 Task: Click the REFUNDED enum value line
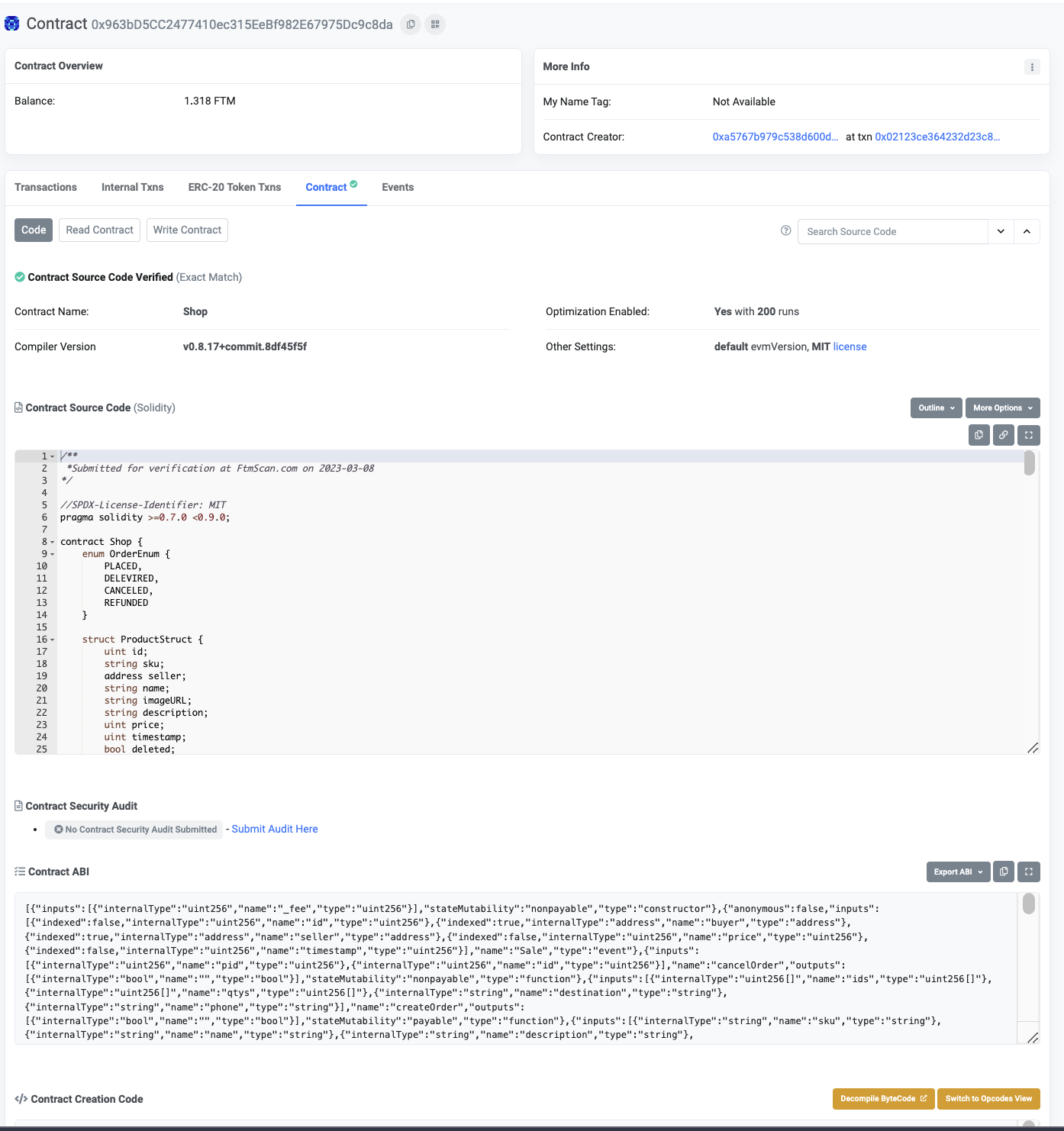pyautogui.click(x=127, y=603)
